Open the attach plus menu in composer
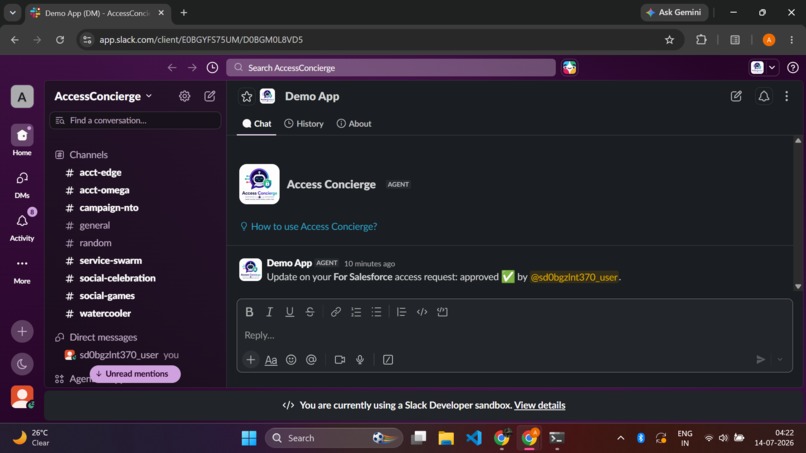 (250, 359)
